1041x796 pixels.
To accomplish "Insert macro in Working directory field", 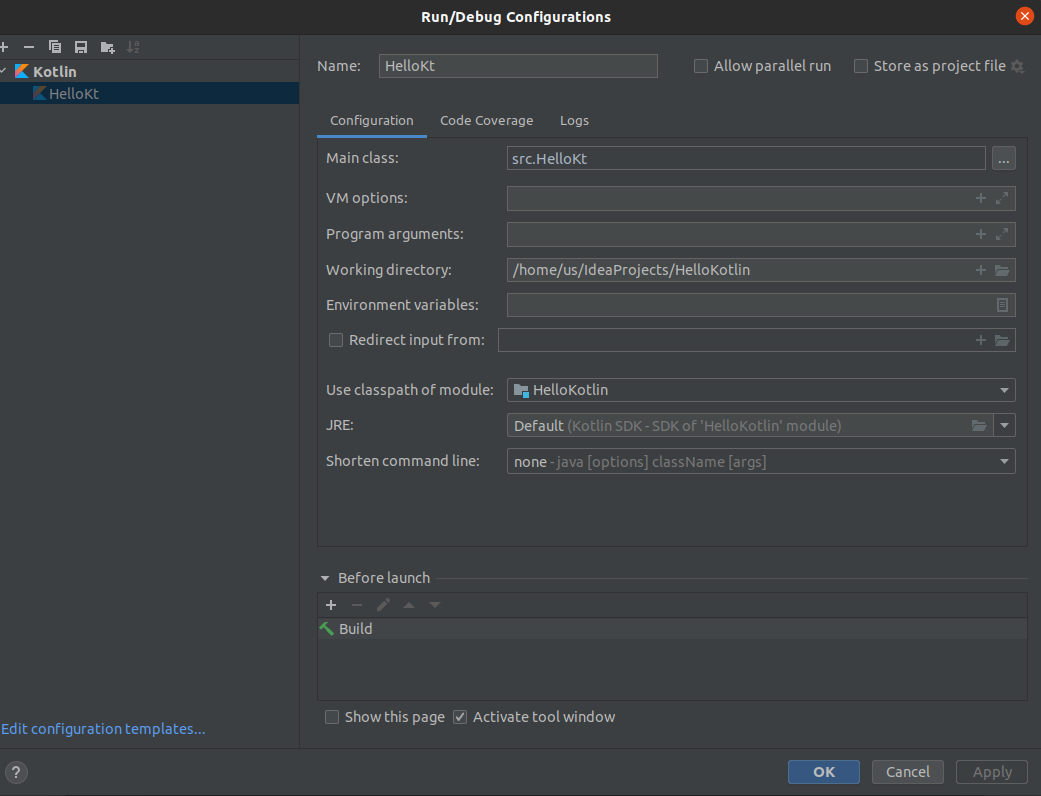I will pos(981,270).
